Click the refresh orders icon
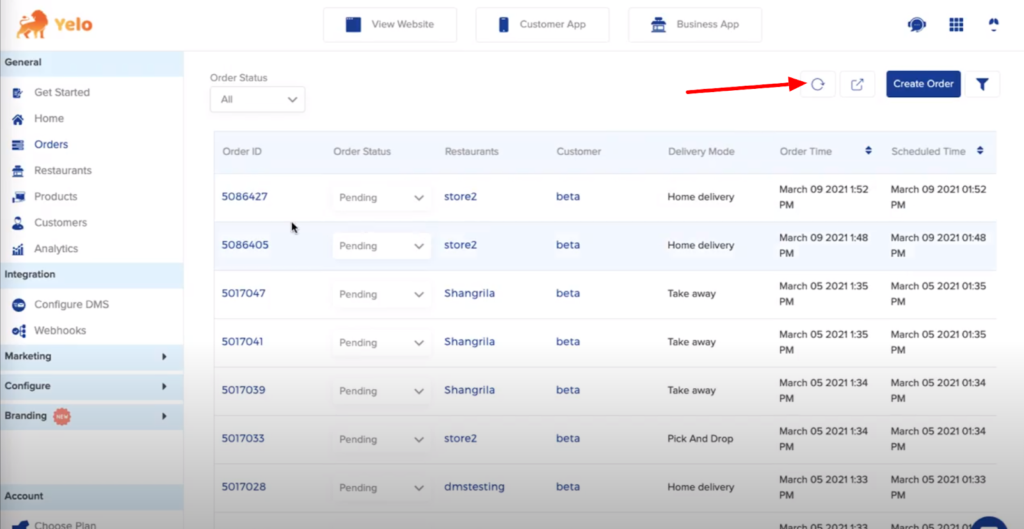 coord(818,84)
